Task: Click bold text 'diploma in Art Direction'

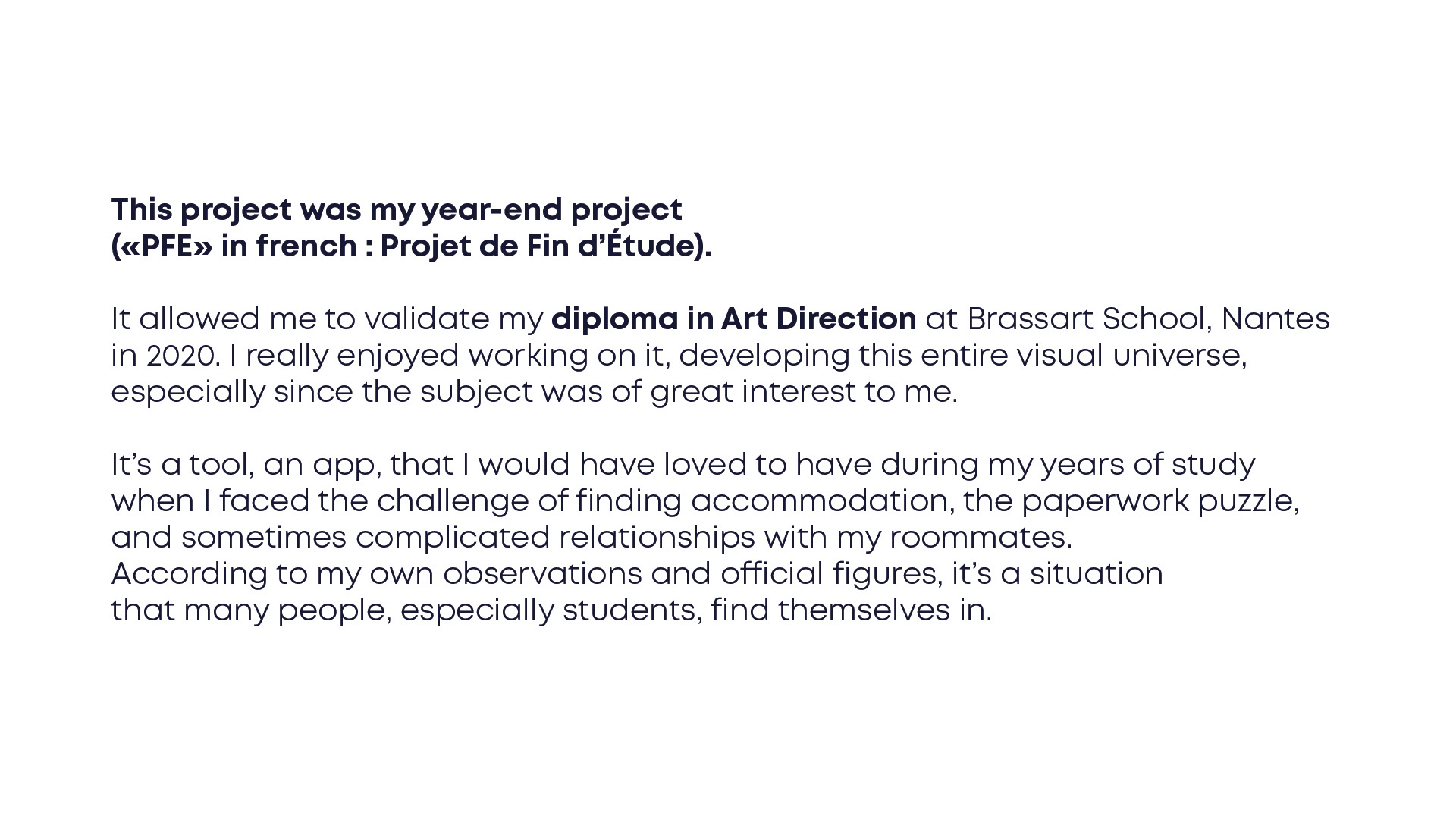Action: 733,319
